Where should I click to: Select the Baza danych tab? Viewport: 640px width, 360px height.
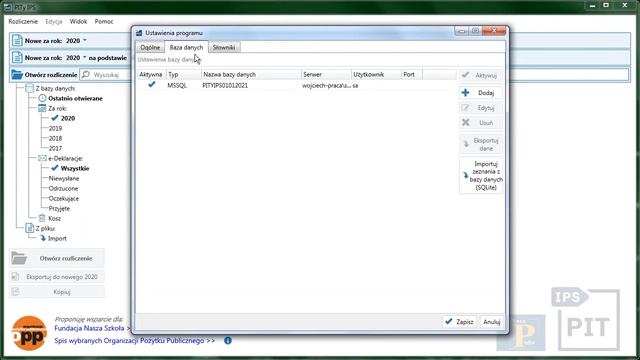(186, 47)
